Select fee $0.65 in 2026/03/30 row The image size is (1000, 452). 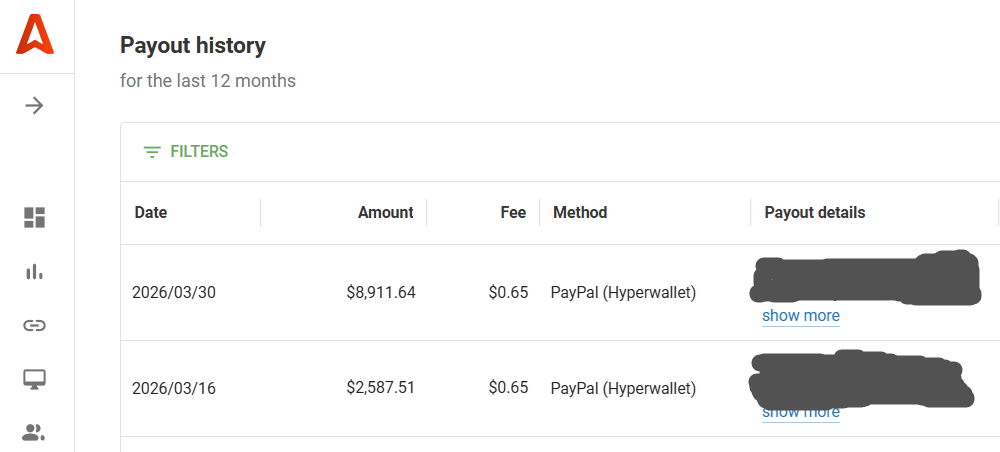[x=508, y=293]
